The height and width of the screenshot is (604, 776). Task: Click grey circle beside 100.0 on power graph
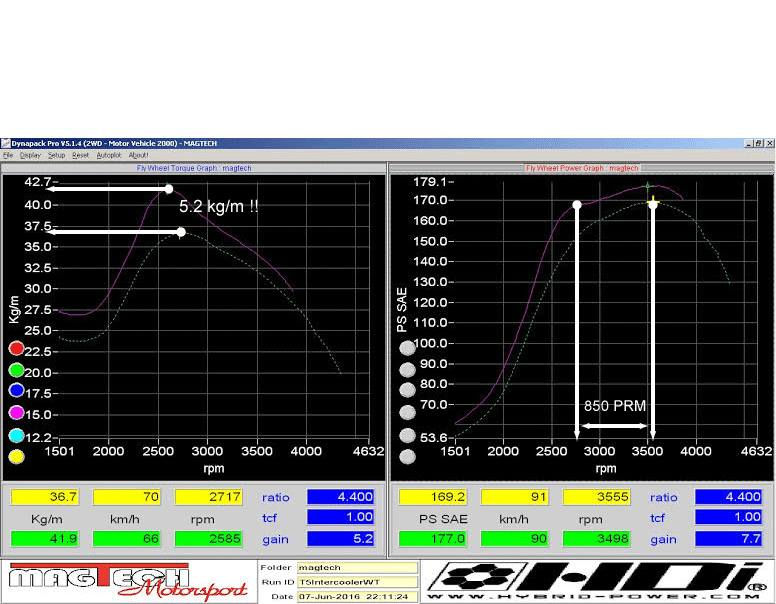tap(407, 349)
